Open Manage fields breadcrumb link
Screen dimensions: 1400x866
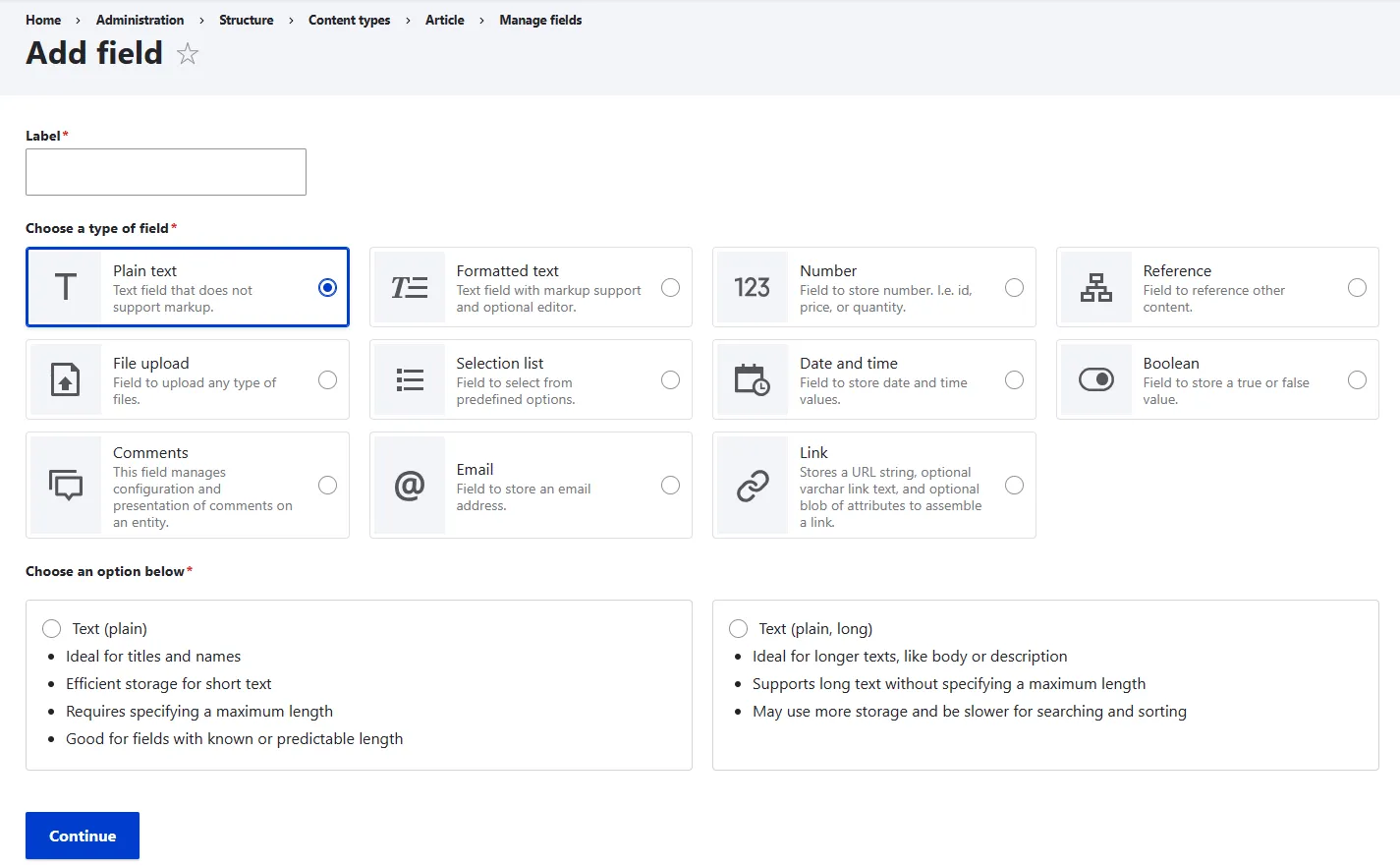[540, 20]
